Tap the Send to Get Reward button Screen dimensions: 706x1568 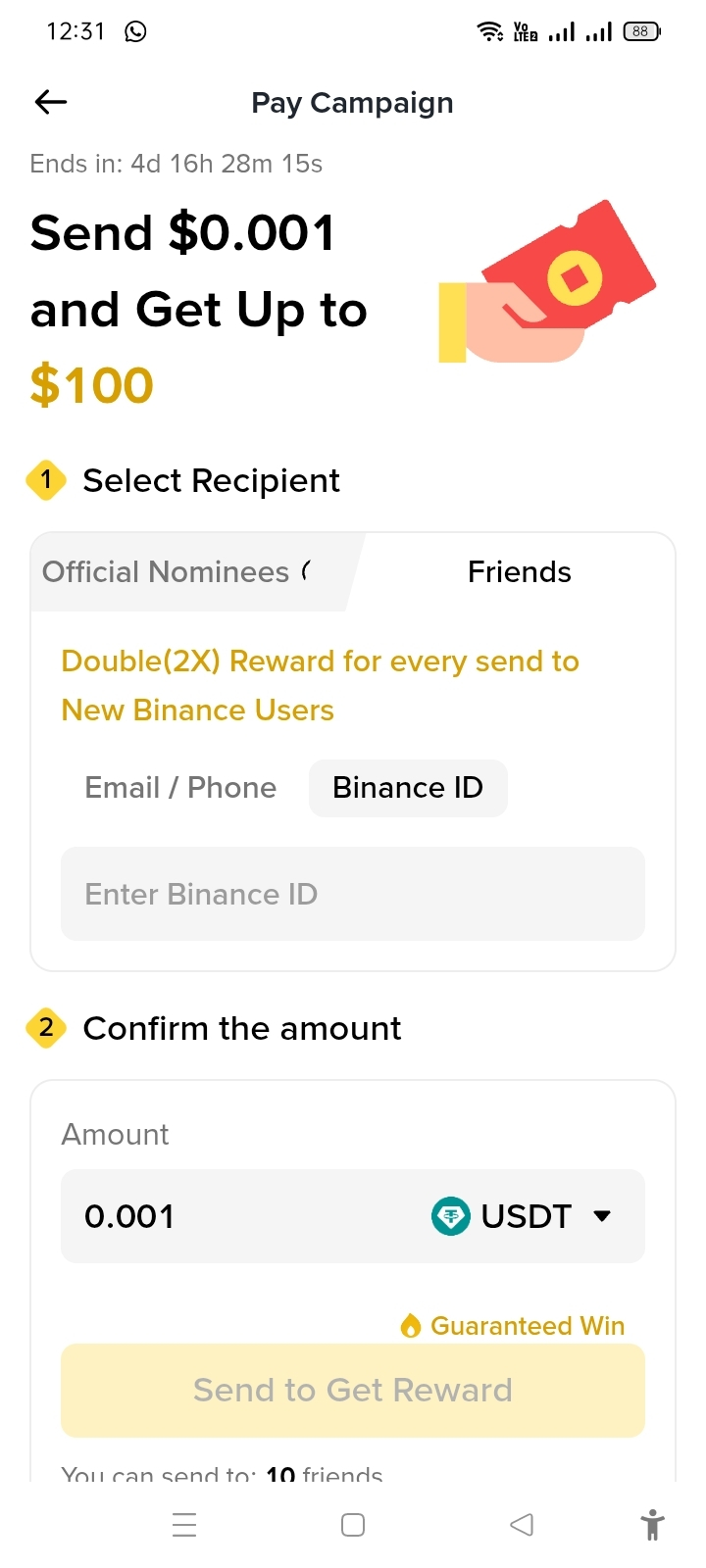353,1390
